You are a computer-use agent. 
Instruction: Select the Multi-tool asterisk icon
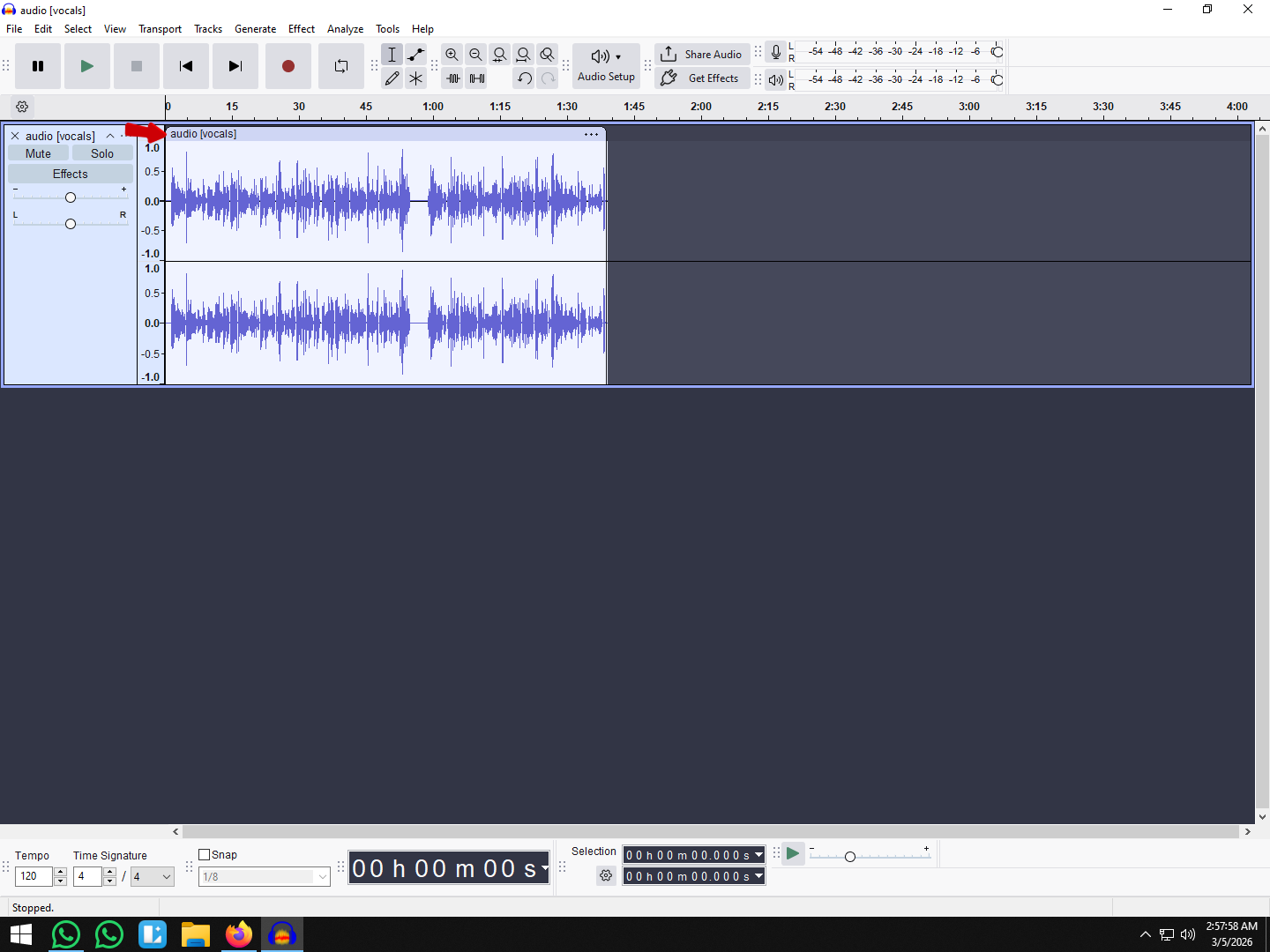416,78
